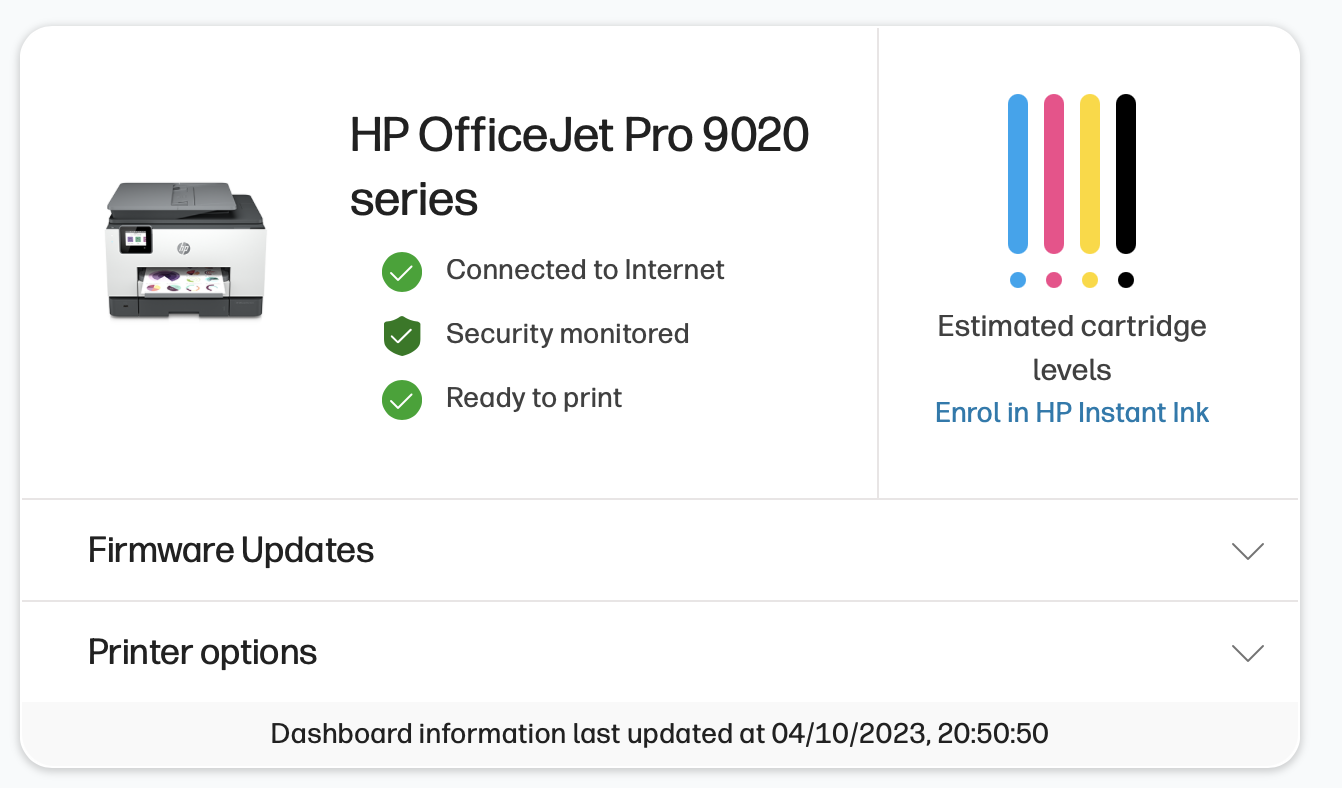Image resolution: width=1342 pixels, height=788 pixels.
Task: Select the magenta cartridge level bar
Action: click(x=1053, y=175)
